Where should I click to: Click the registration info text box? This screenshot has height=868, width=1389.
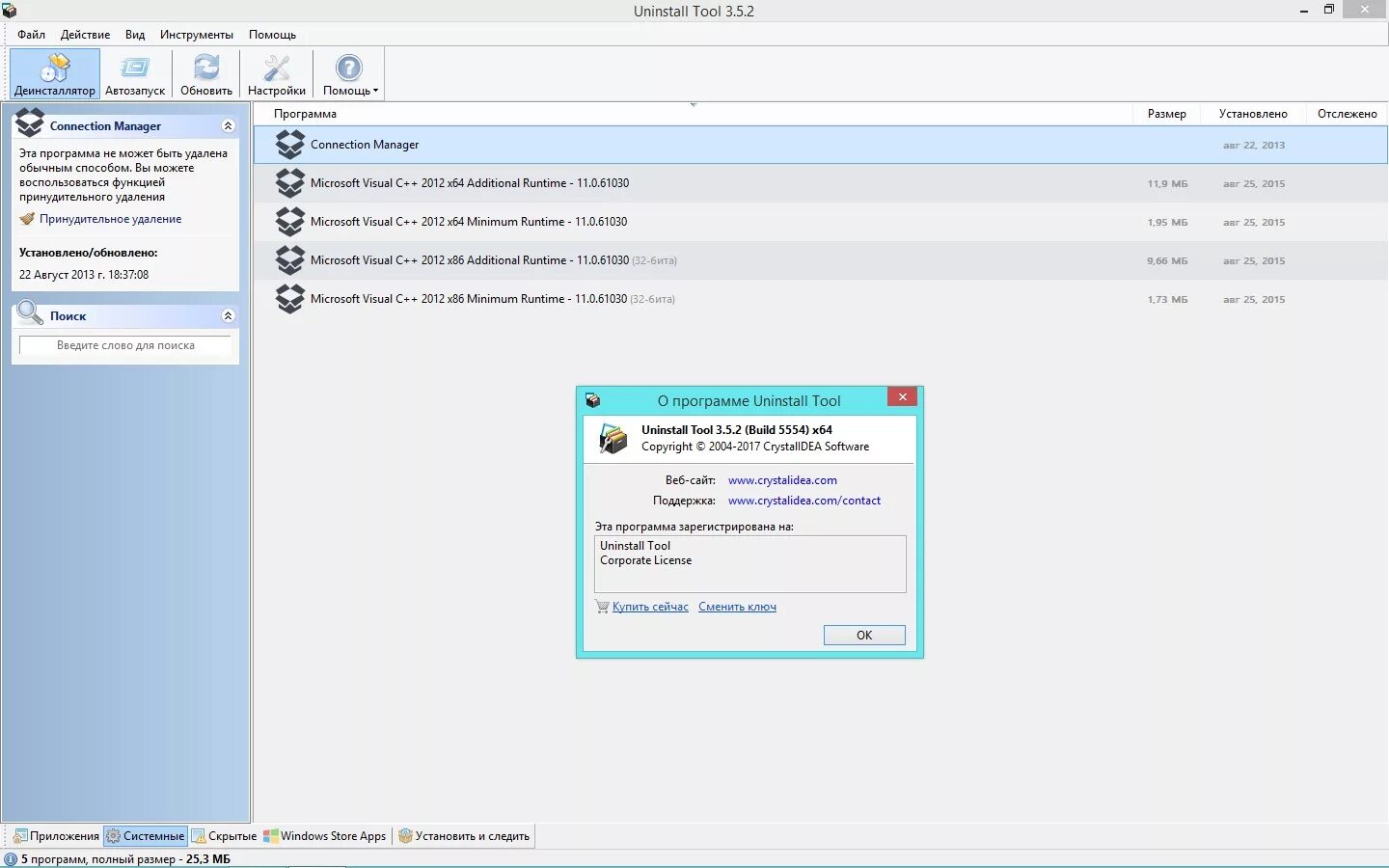pyautogui.click(x=750, y=564)
